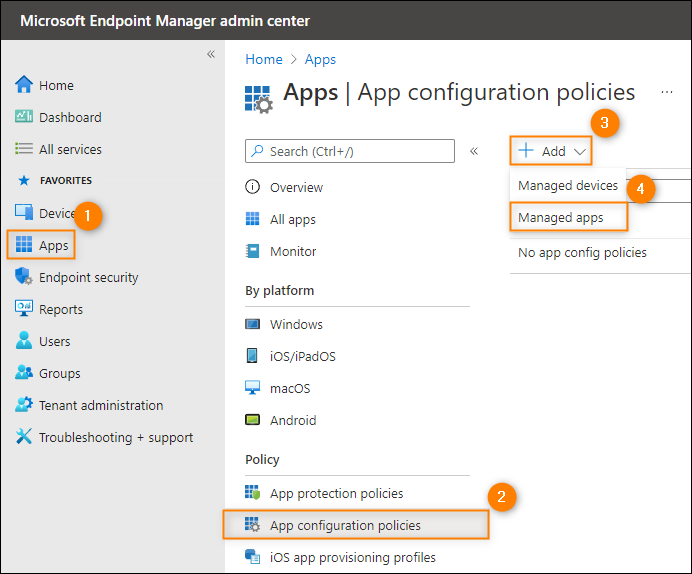
Task: Open Reports in sidebar
Action: 61,309
